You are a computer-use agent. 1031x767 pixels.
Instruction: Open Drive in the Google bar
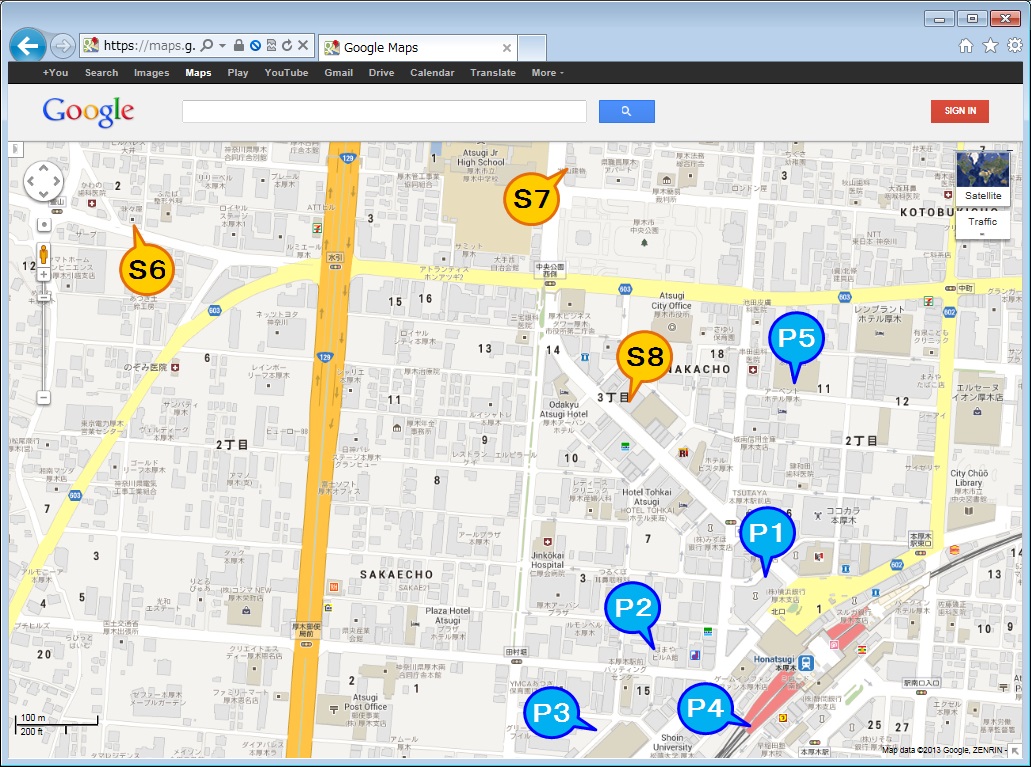[x=381, y=73]
